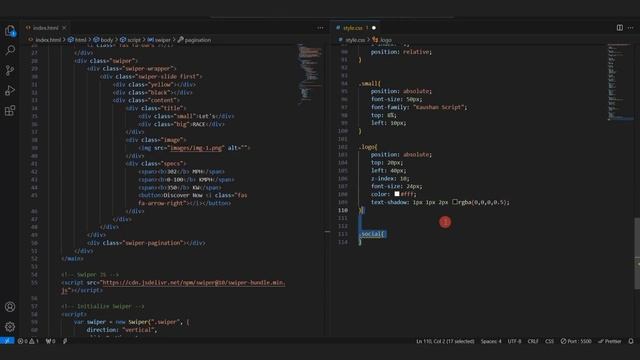Open the Run and Debug view
Image resolution: width=640 pixels, height=360 pixels.
point(10,90)
